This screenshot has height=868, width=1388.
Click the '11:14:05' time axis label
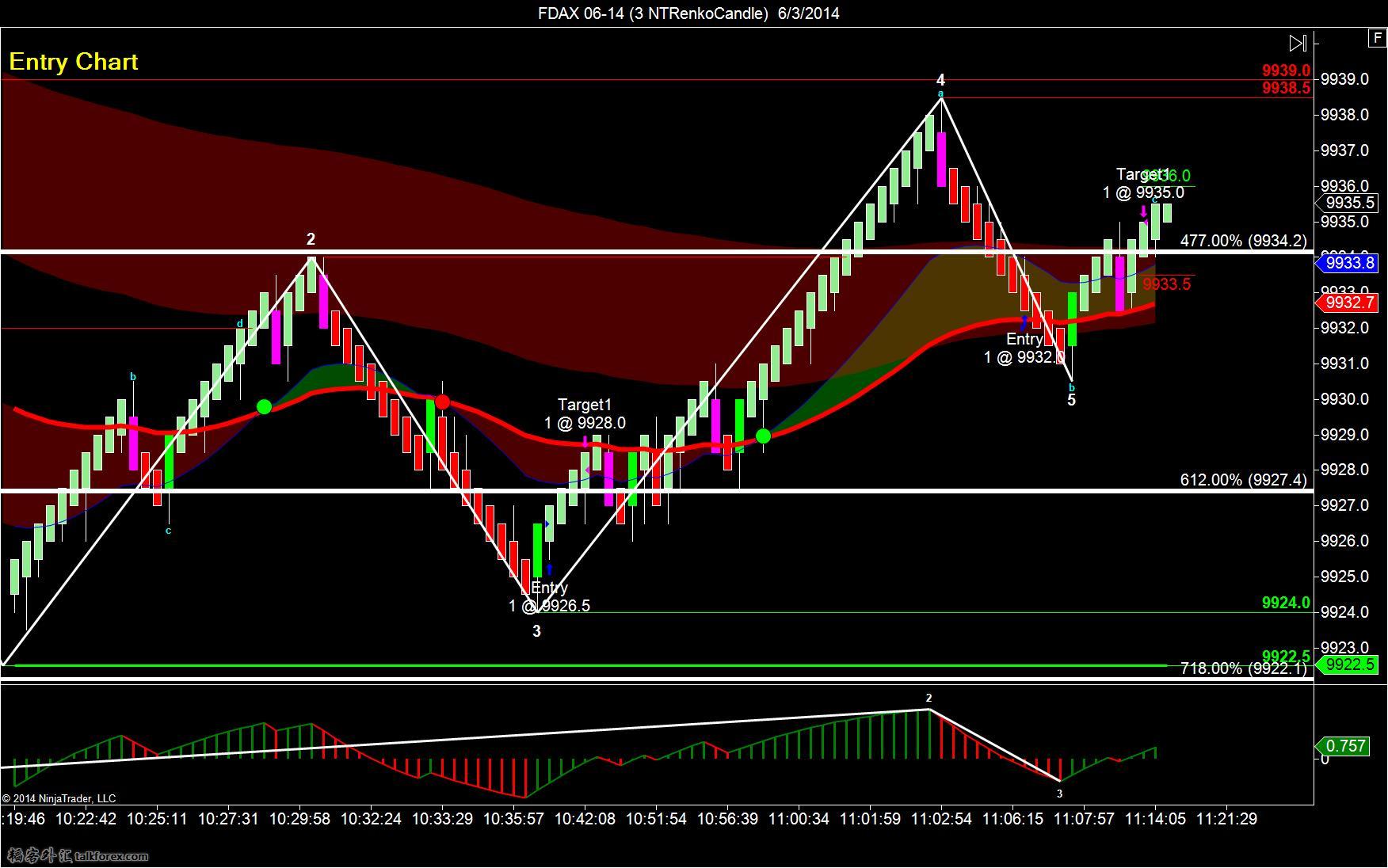coord(1155,819)
